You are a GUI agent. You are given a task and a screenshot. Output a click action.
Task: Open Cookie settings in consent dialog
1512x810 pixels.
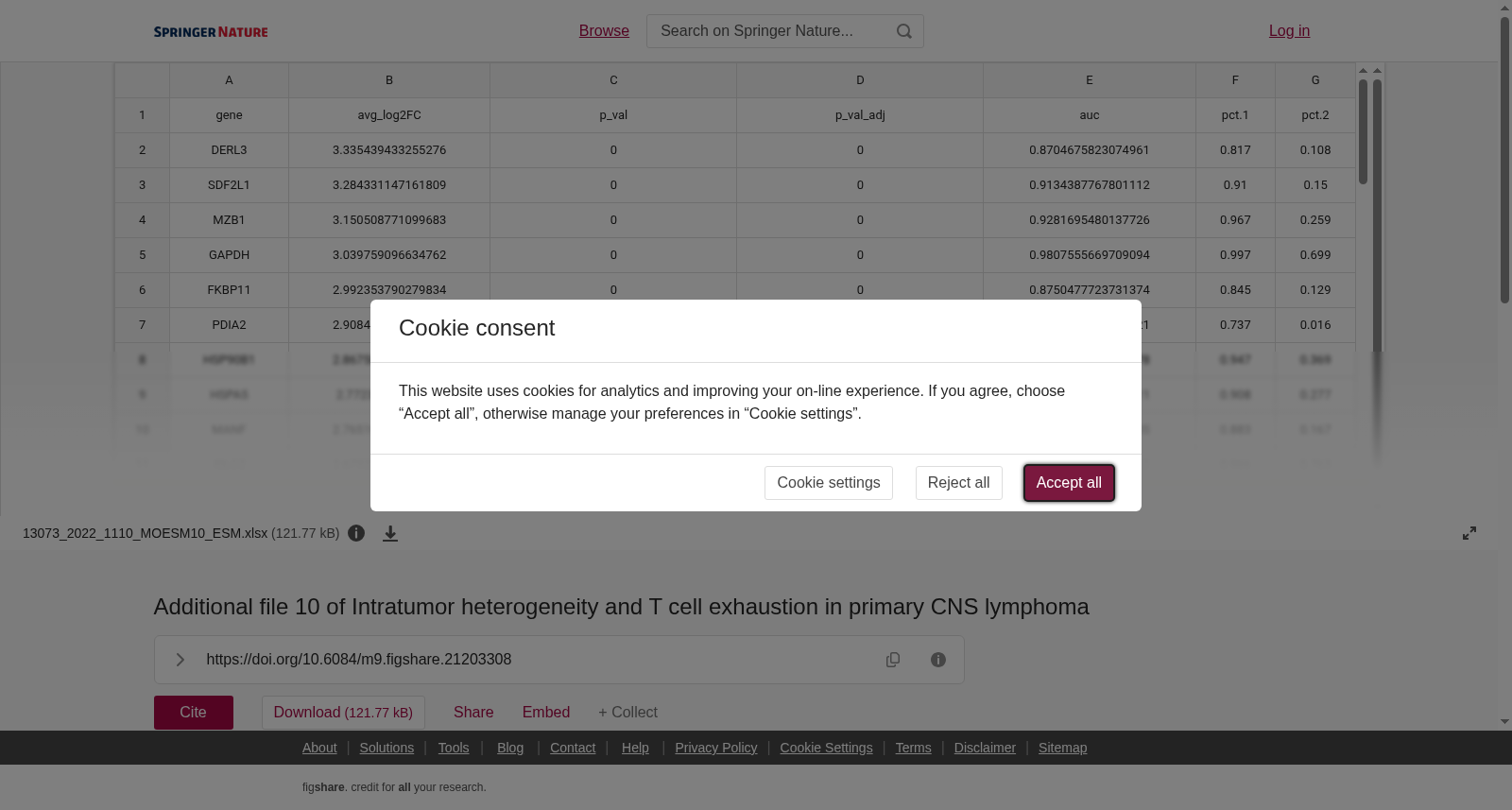829,483
